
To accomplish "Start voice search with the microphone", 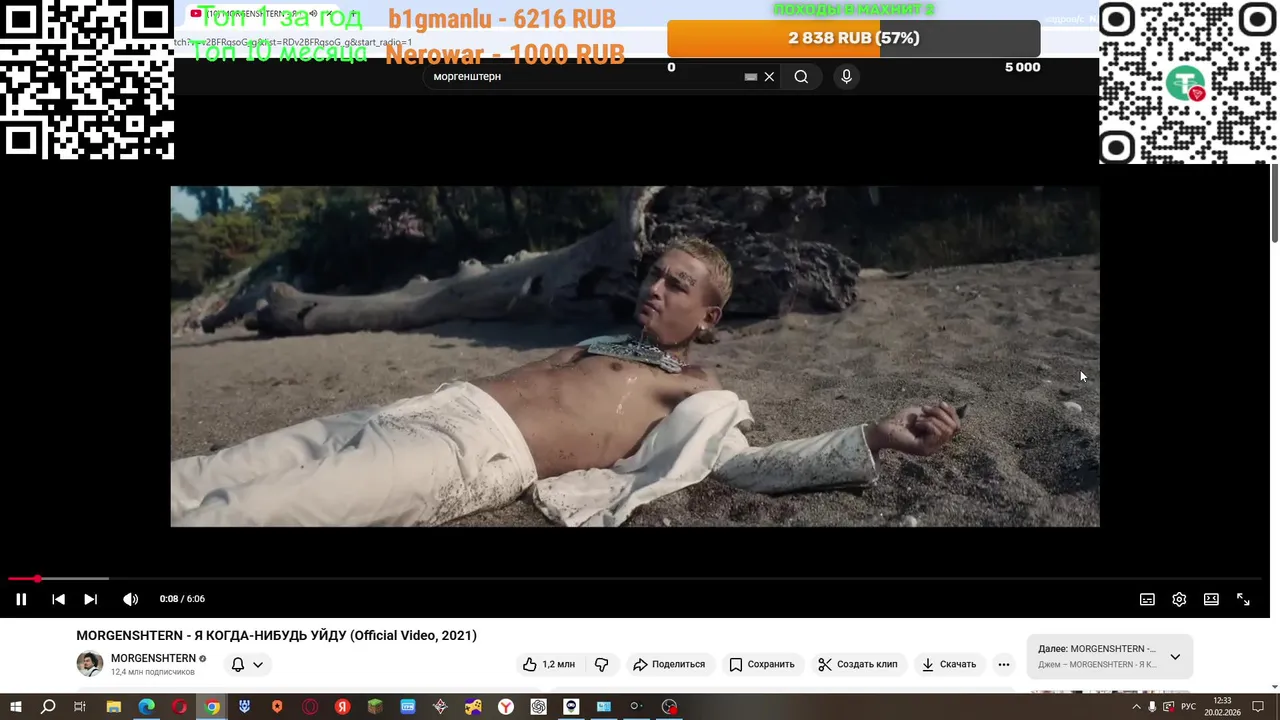I will pyautogui.click(x=846, y=76).
